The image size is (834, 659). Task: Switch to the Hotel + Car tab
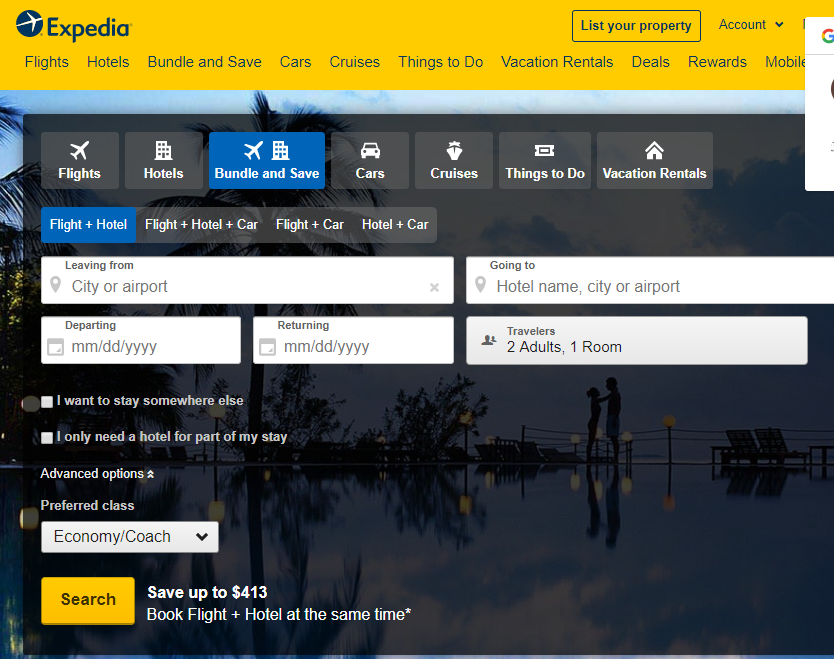tap(395, 225)
